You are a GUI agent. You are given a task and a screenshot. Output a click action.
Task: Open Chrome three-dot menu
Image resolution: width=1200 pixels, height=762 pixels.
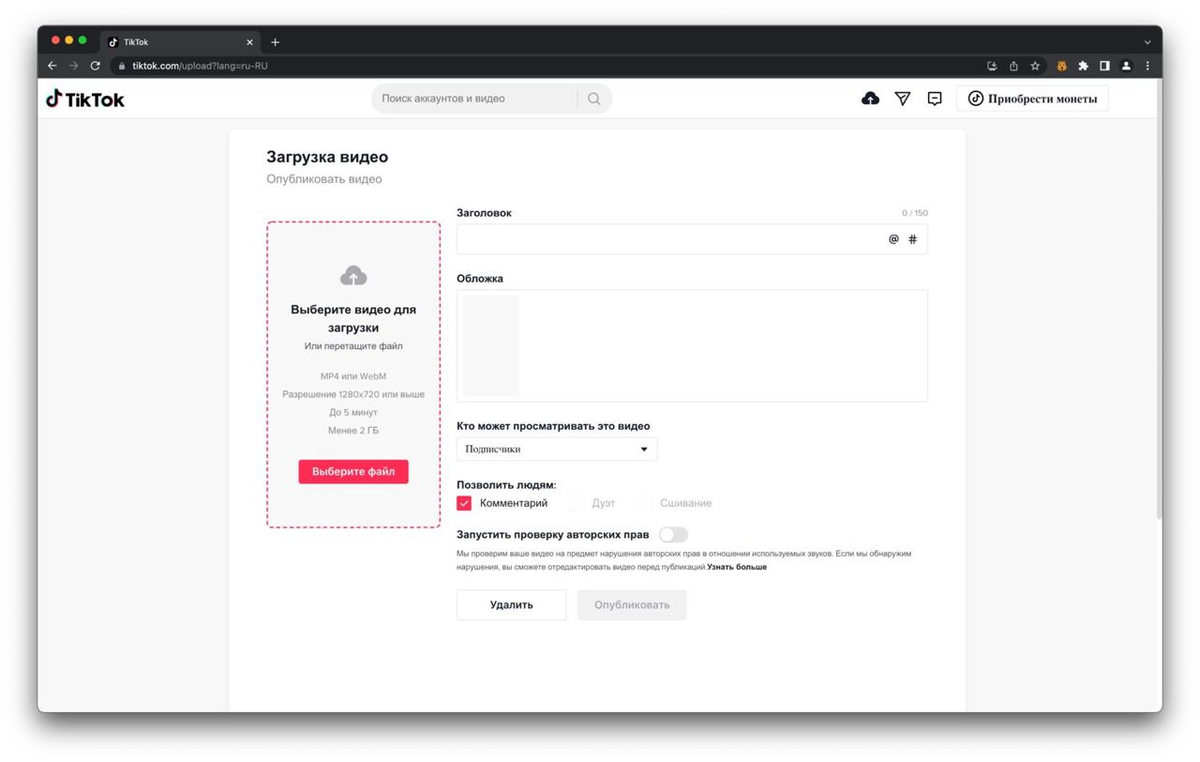point(1147,66)
